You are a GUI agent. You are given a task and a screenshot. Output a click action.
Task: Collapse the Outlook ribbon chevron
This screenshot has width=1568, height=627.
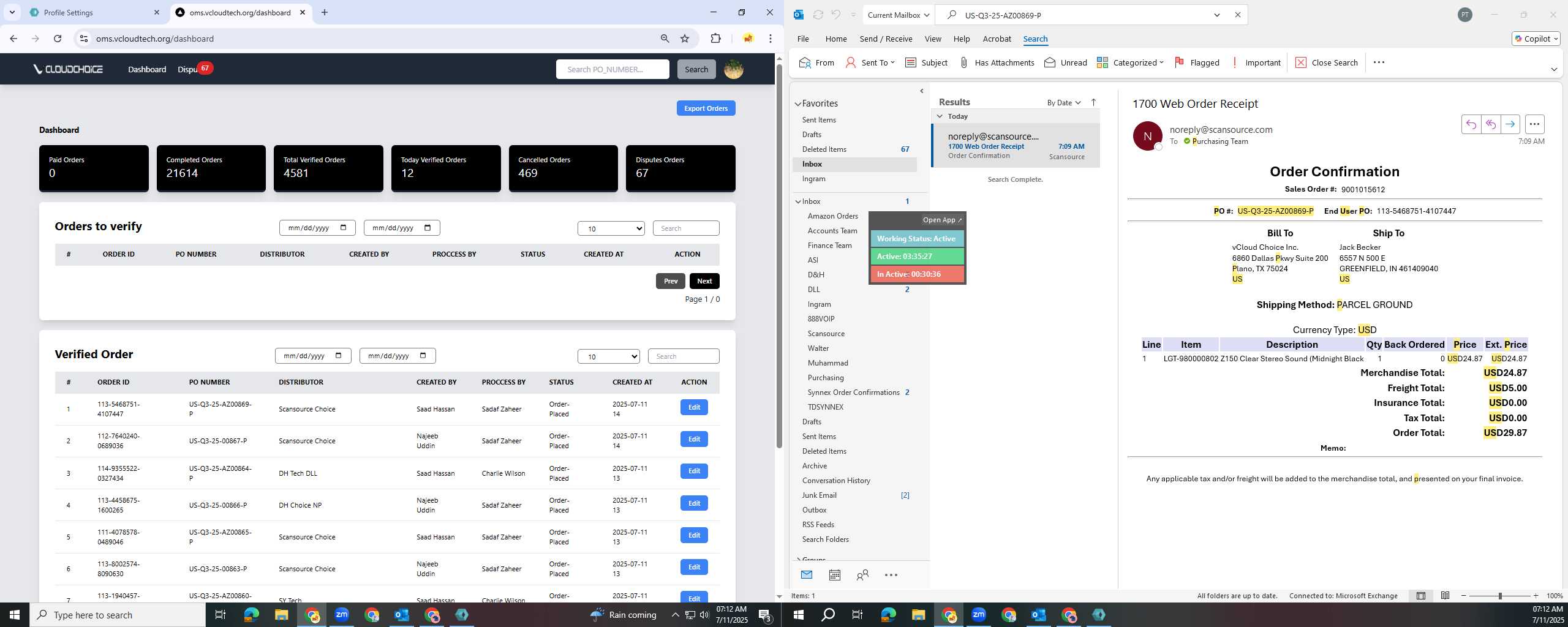1553,69
